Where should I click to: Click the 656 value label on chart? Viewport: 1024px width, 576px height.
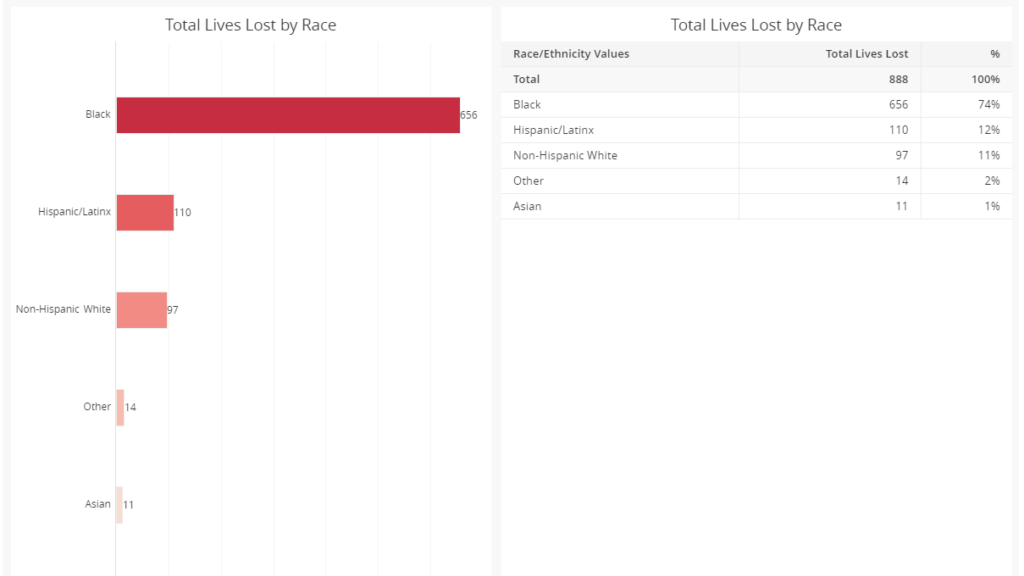469,115
